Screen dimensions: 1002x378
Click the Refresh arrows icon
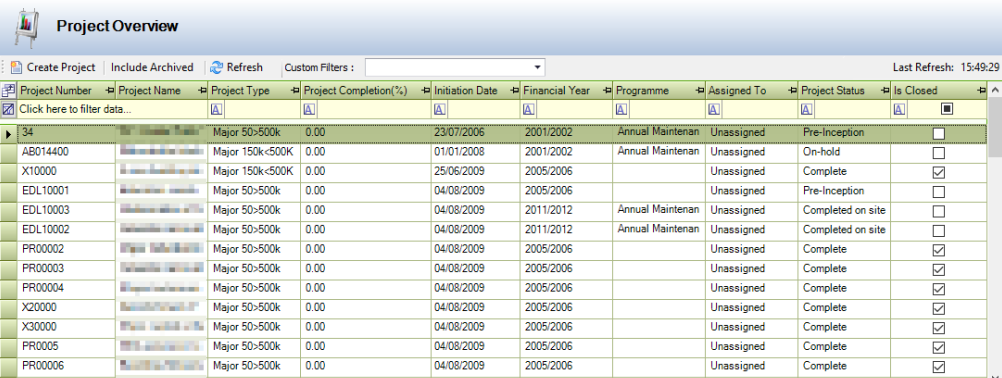tap(217, 67)
